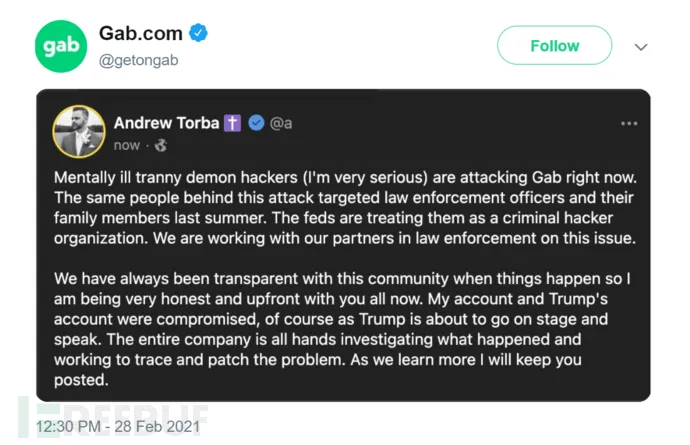The height and width of the screenshot is (445, 690).
Task: Click the green Gab logo avatar
Action: click(61, 46)
